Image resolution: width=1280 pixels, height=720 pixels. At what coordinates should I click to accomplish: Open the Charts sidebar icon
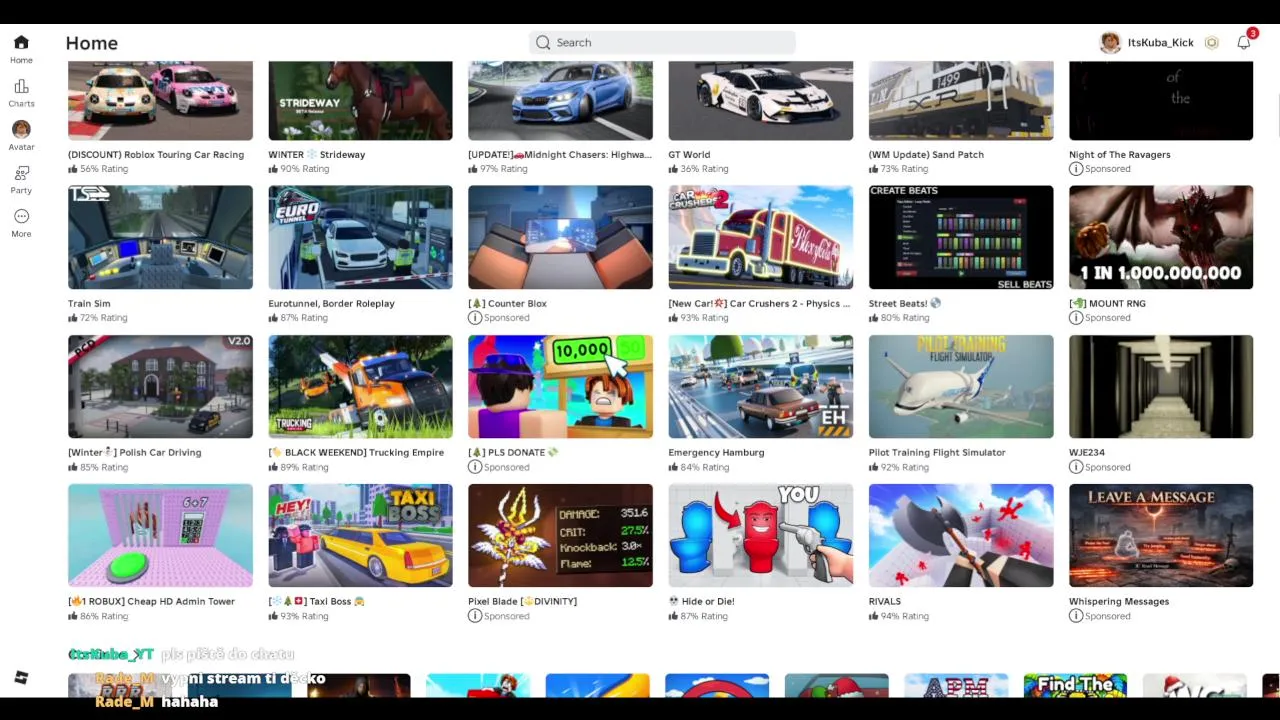[x=21, y=86]
